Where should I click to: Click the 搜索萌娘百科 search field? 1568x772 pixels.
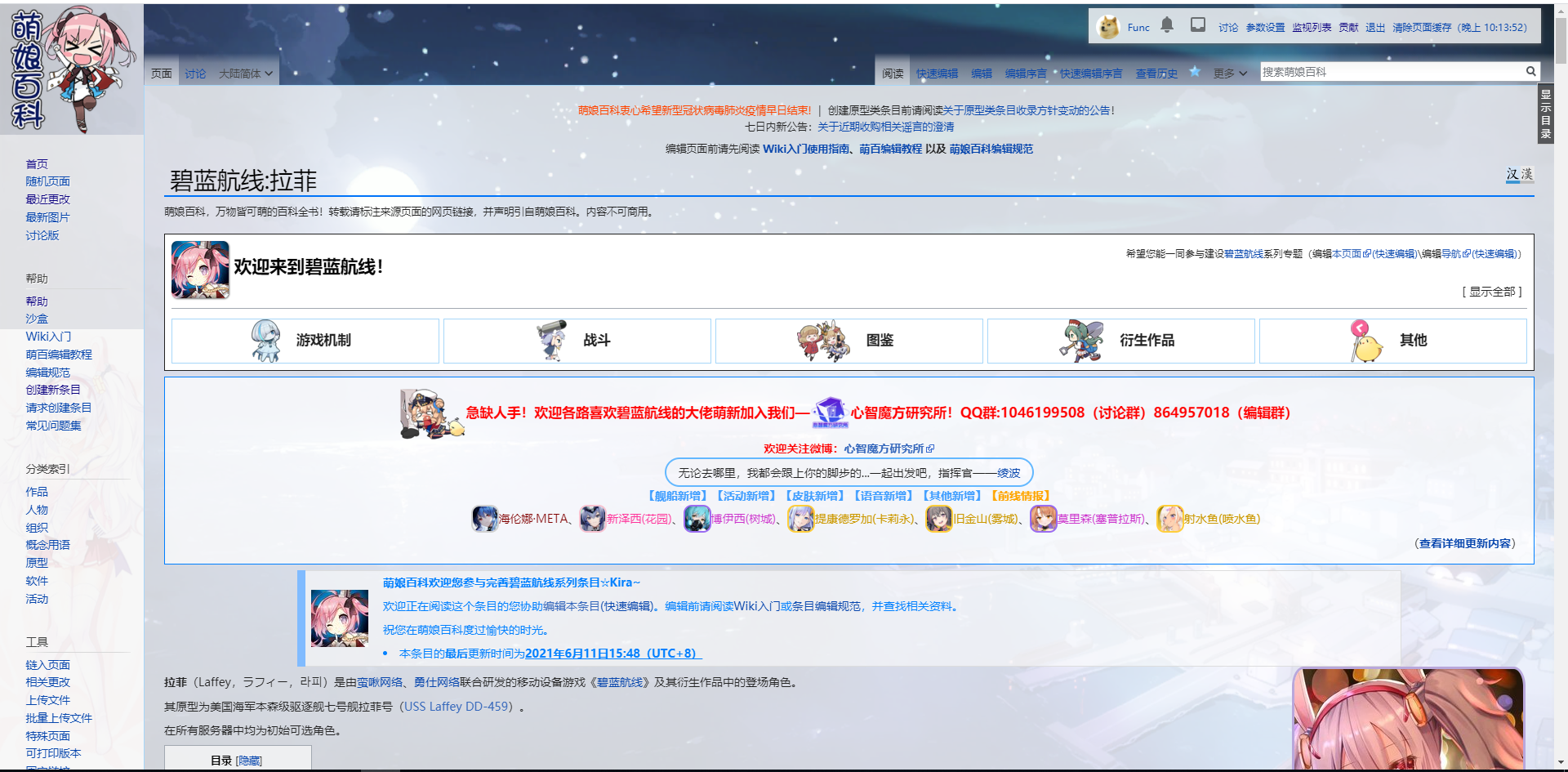(1390, 72)
